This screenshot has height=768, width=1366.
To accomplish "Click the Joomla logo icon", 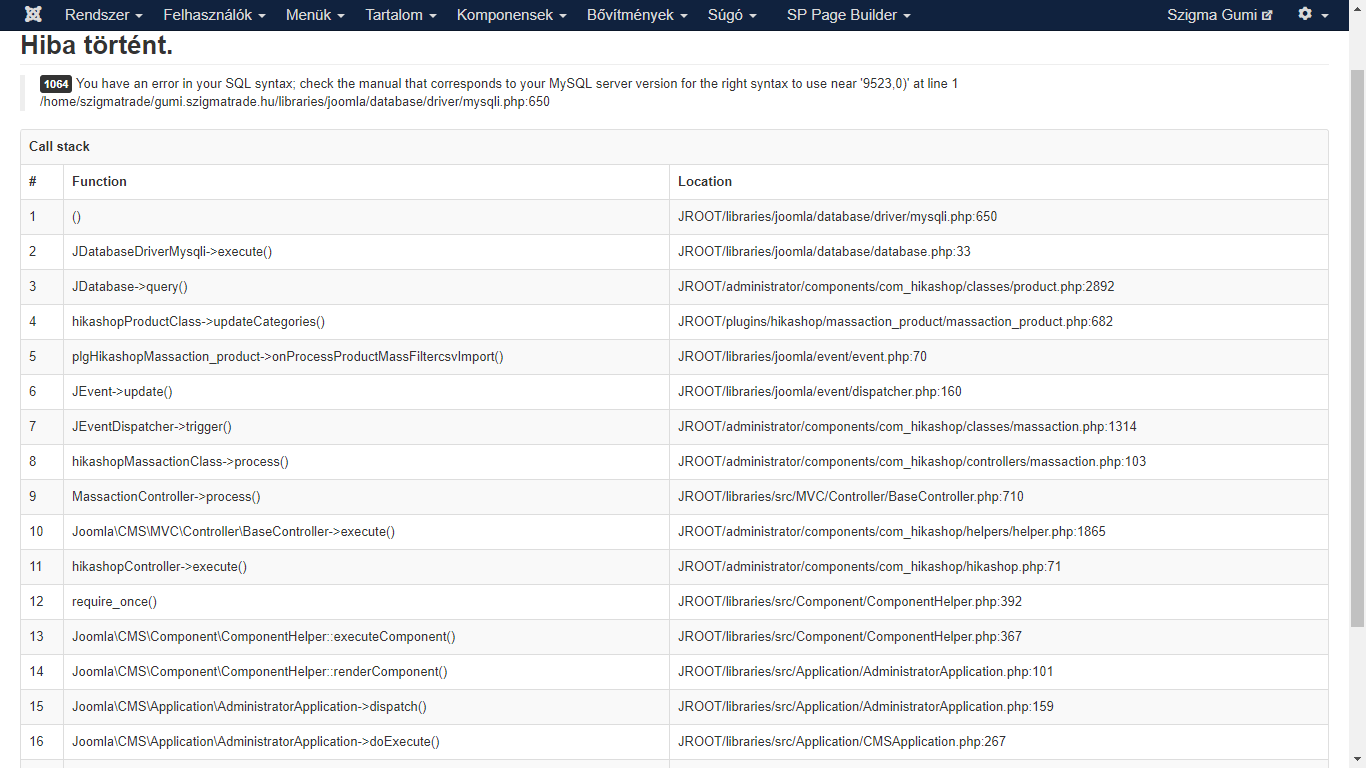I will pos(33,15).
